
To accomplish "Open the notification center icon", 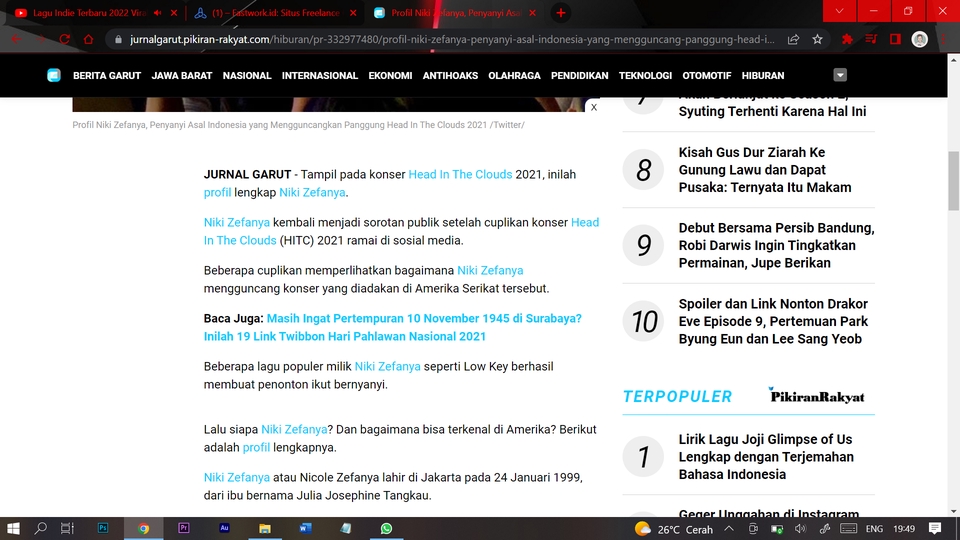I will click(x=935, y=528).
